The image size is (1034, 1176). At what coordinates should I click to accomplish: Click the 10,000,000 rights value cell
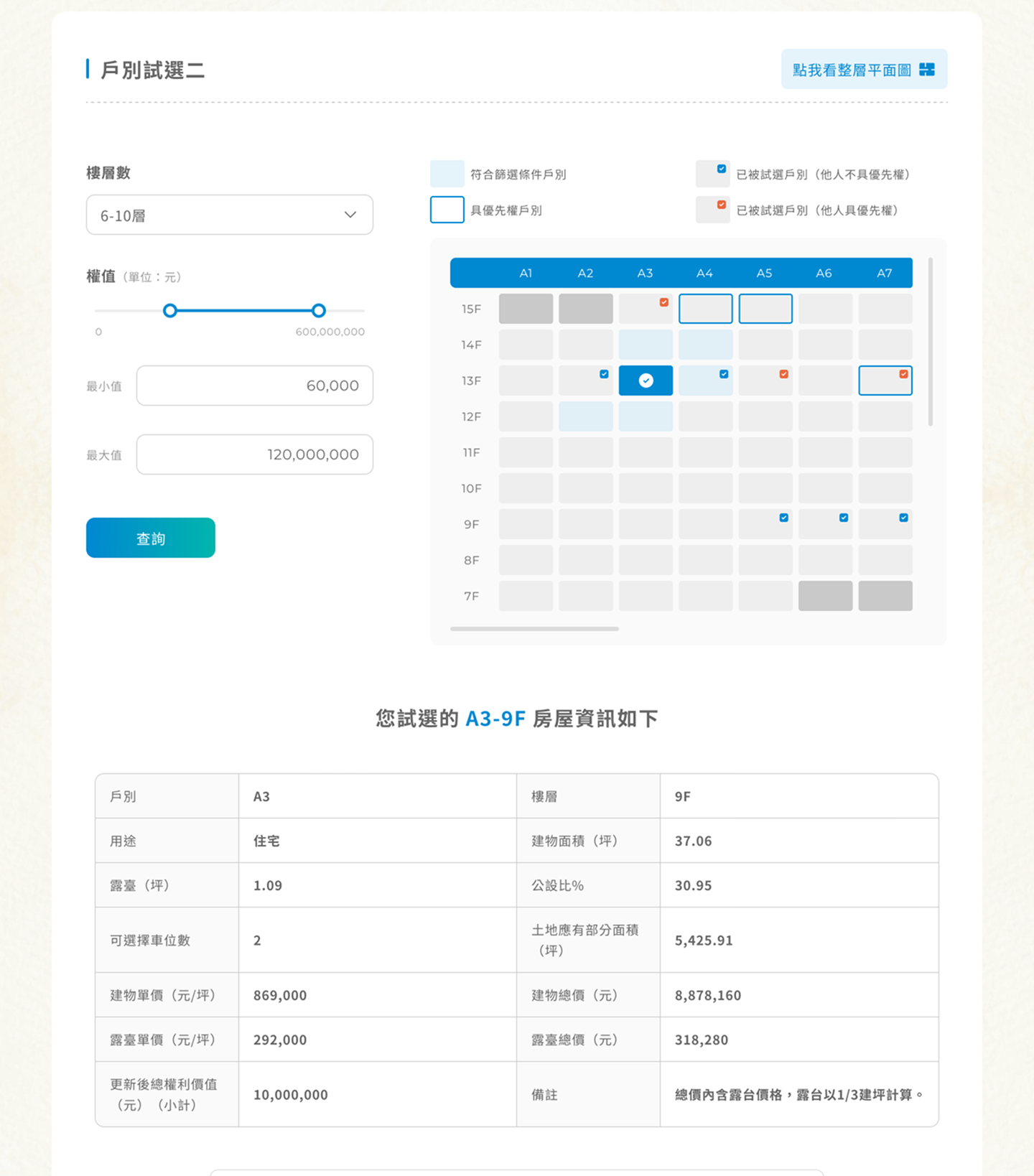378,1094
